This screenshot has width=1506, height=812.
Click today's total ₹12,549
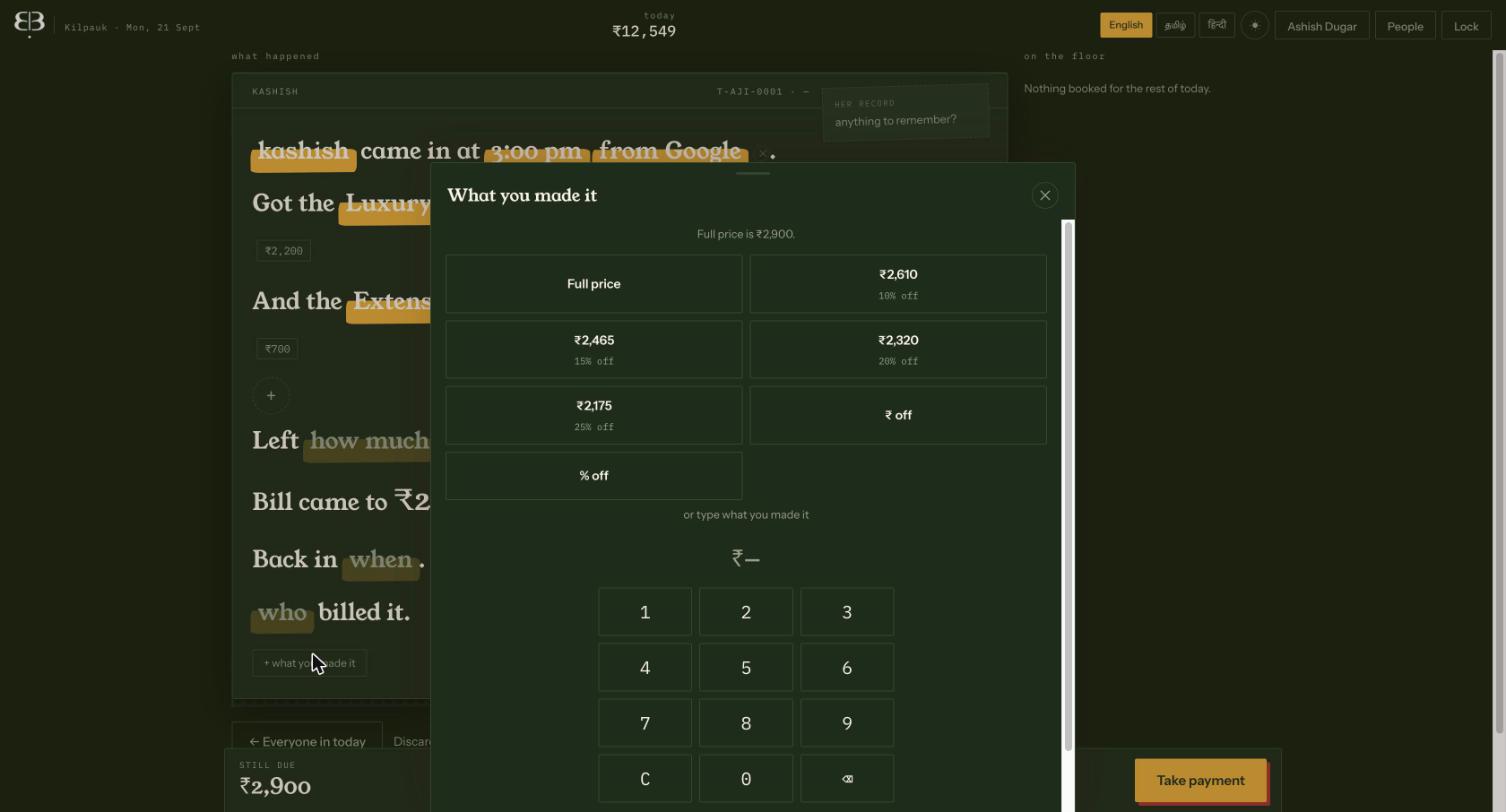[x=644, y=31]
